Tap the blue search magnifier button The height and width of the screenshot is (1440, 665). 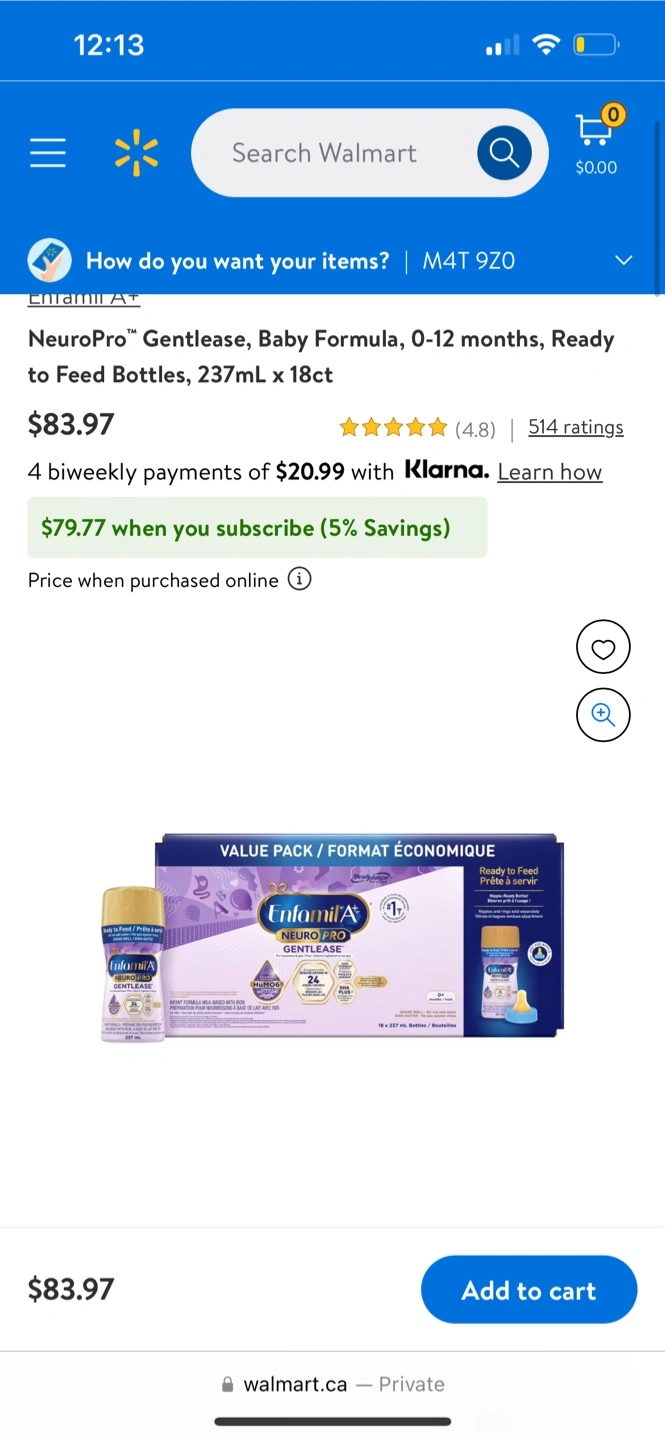[x=504, y=153]
